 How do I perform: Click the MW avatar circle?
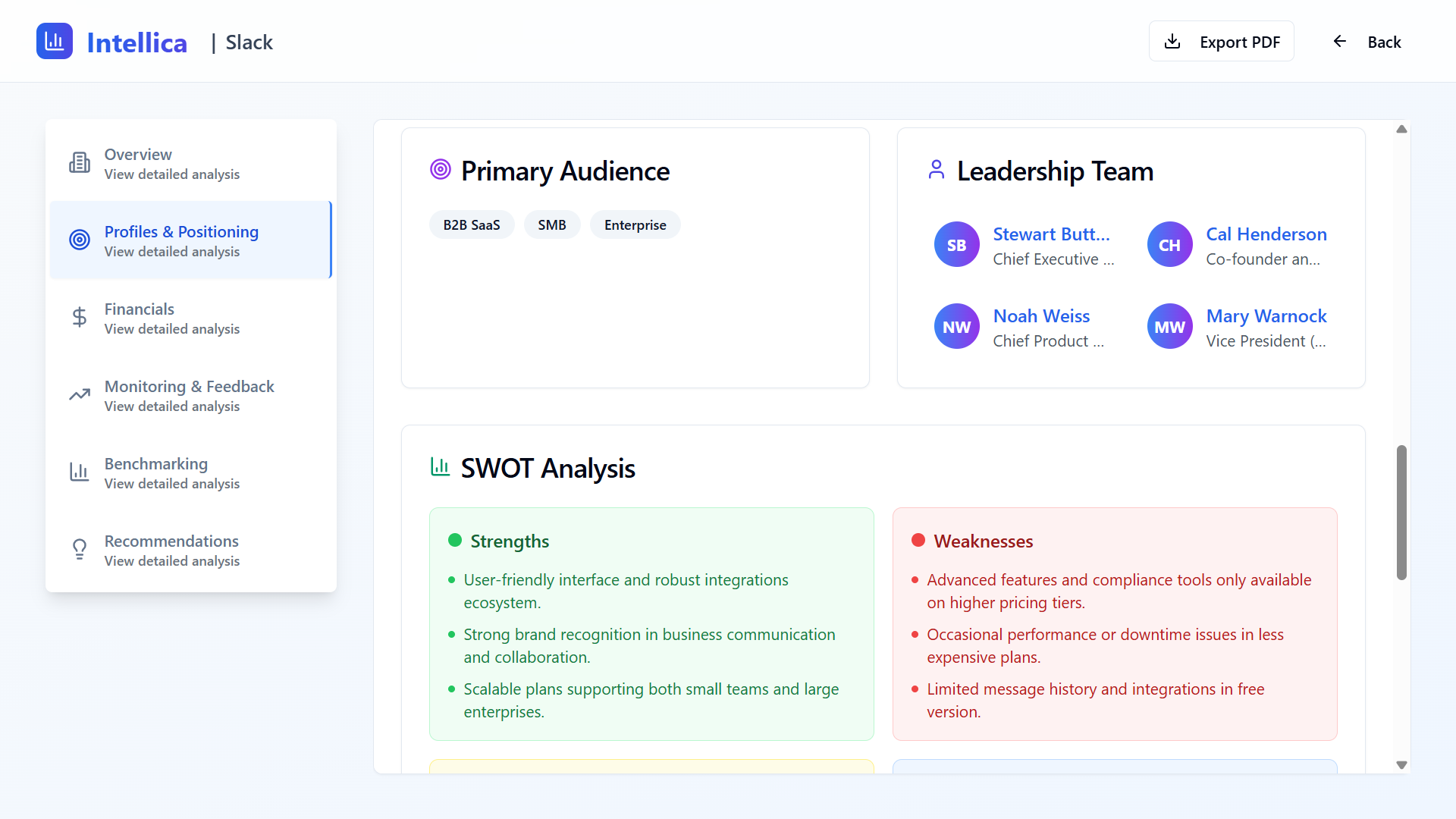click(x=1169, y=327)
